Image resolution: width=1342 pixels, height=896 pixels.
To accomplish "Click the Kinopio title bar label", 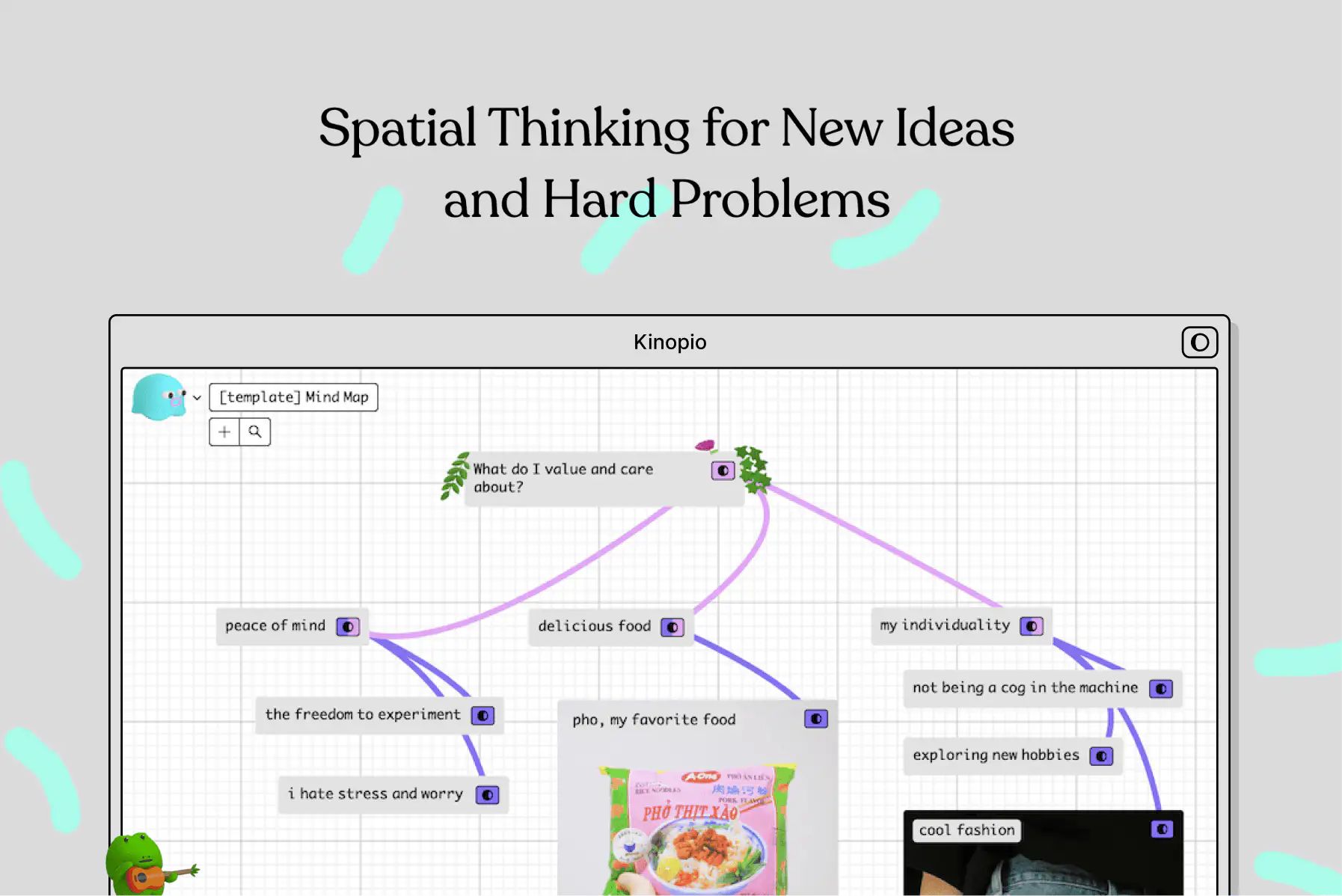I will tap(670, 342).
